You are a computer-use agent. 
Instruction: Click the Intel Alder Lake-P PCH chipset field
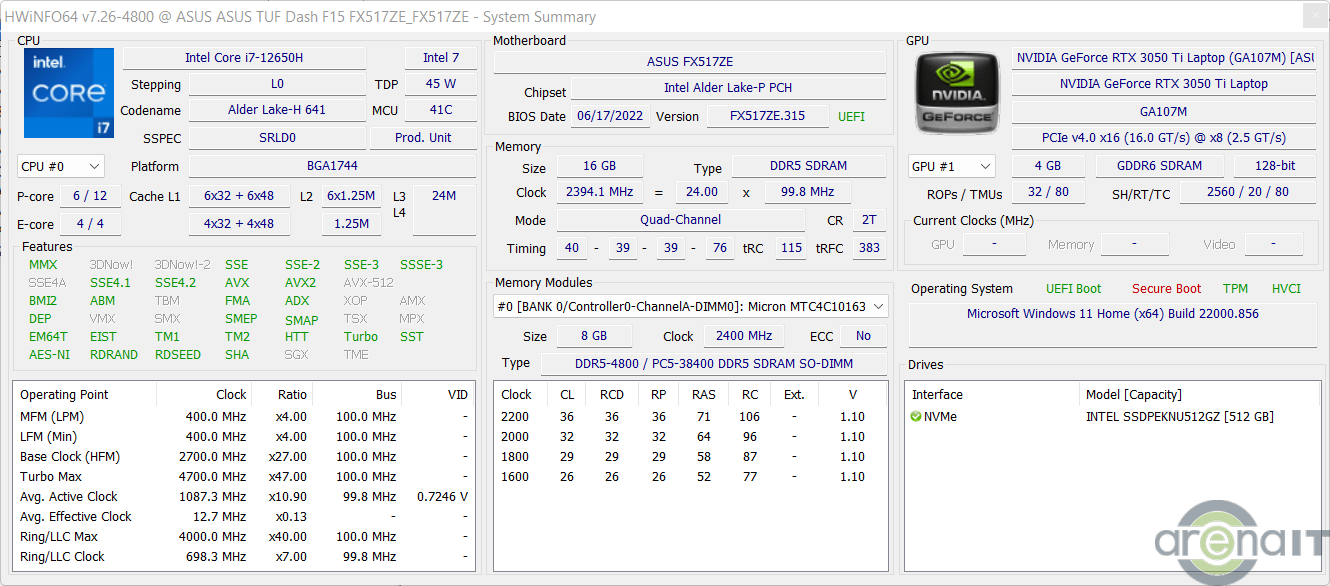click(x=728, y=88)
